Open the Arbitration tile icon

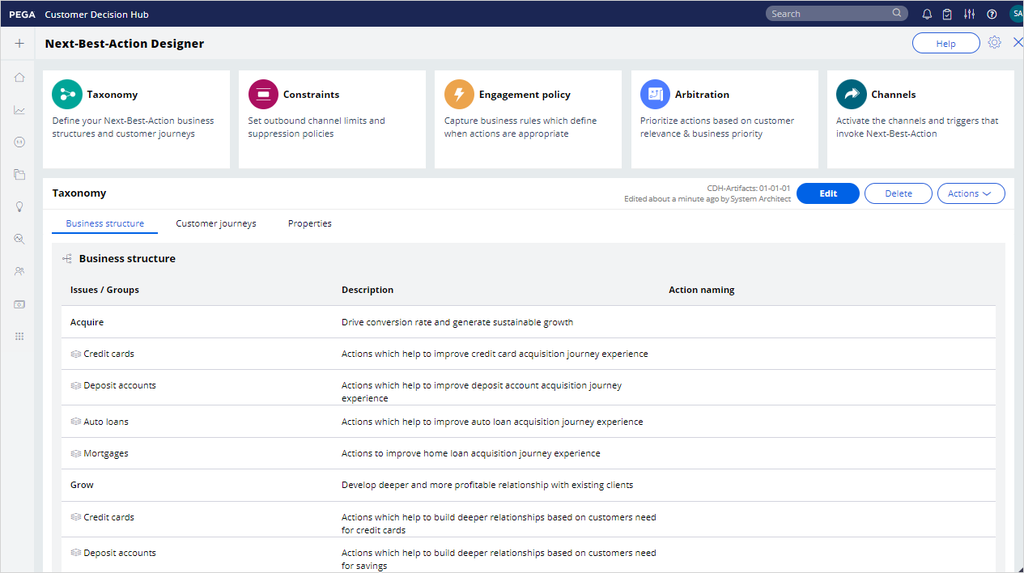655,94
